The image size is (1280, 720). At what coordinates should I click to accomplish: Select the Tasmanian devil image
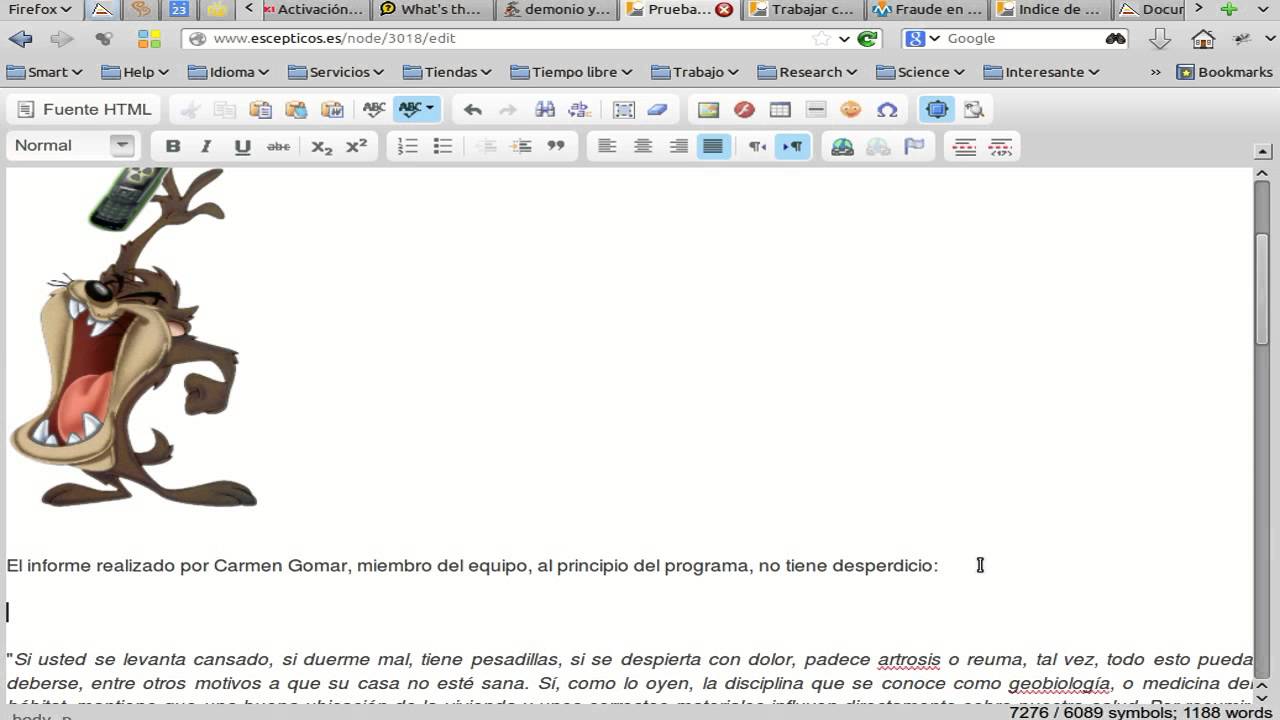132,337
